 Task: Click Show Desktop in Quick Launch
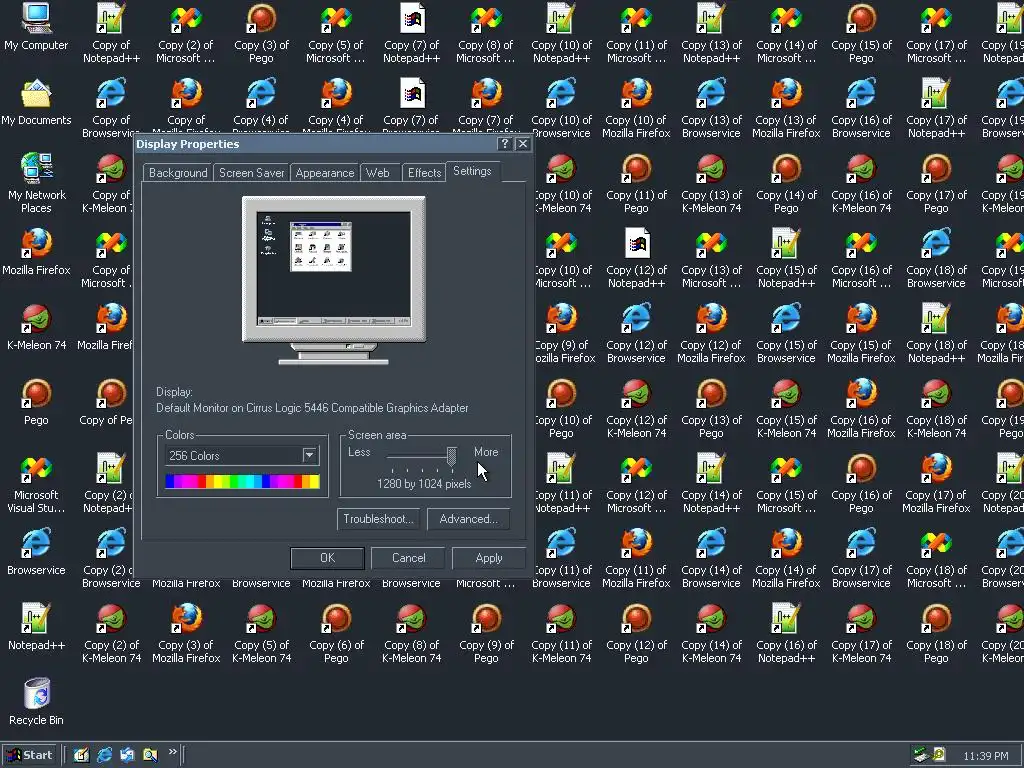pos(81,755)
